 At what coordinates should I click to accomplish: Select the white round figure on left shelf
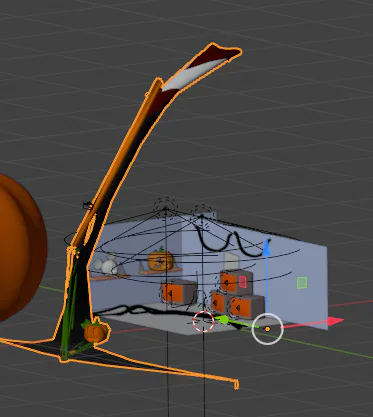pyautogui.click(x=105, y=264)
